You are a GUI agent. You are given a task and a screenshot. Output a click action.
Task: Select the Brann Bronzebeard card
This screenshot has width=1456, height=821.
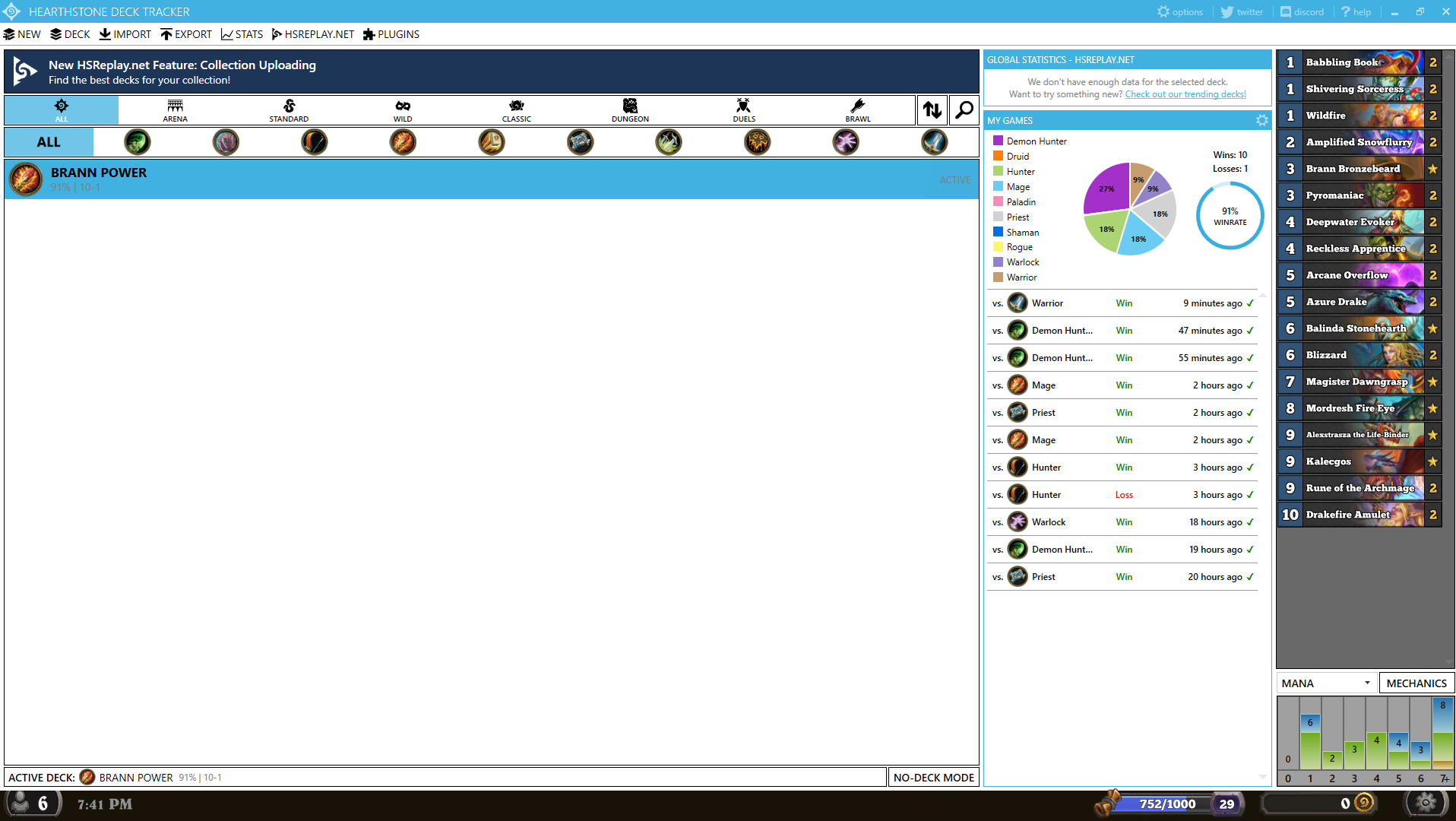(1359, 169)
